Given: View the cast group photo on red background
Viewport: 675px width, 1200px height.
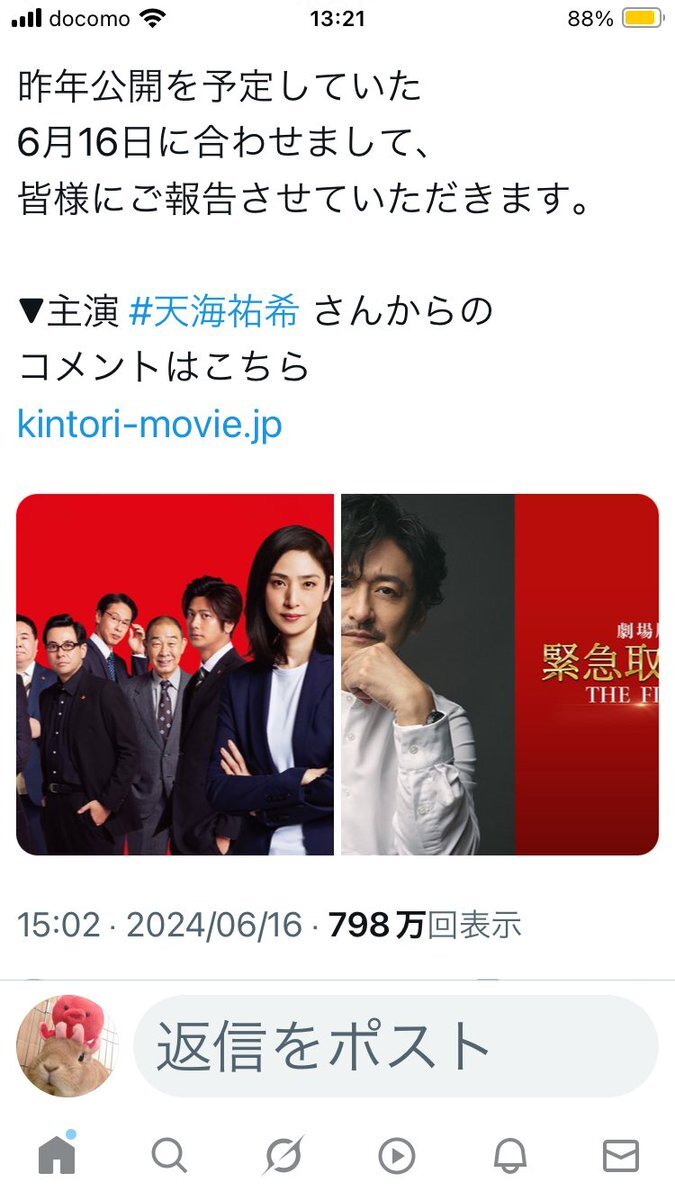Looking at the screenshot, I should click(175, 674).
